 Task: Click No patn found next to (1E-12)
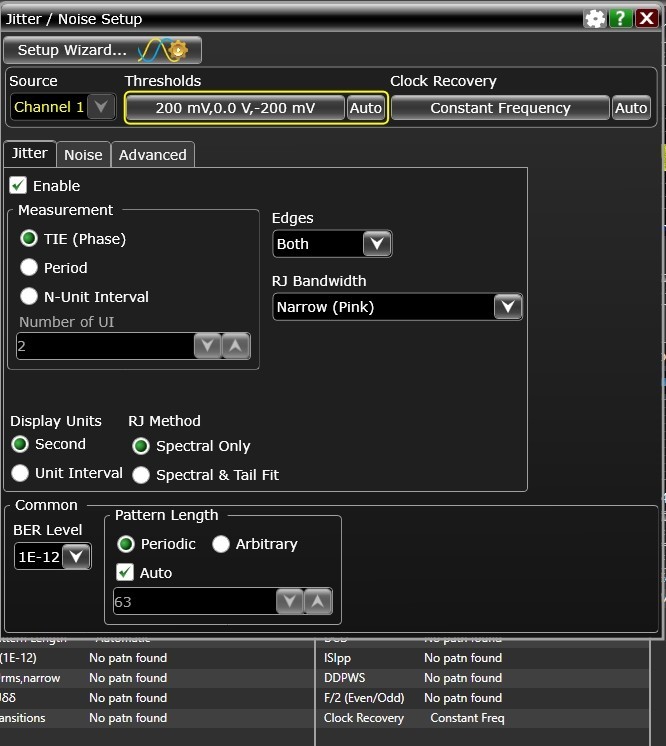pyautogui.click(x=128, y=658)
